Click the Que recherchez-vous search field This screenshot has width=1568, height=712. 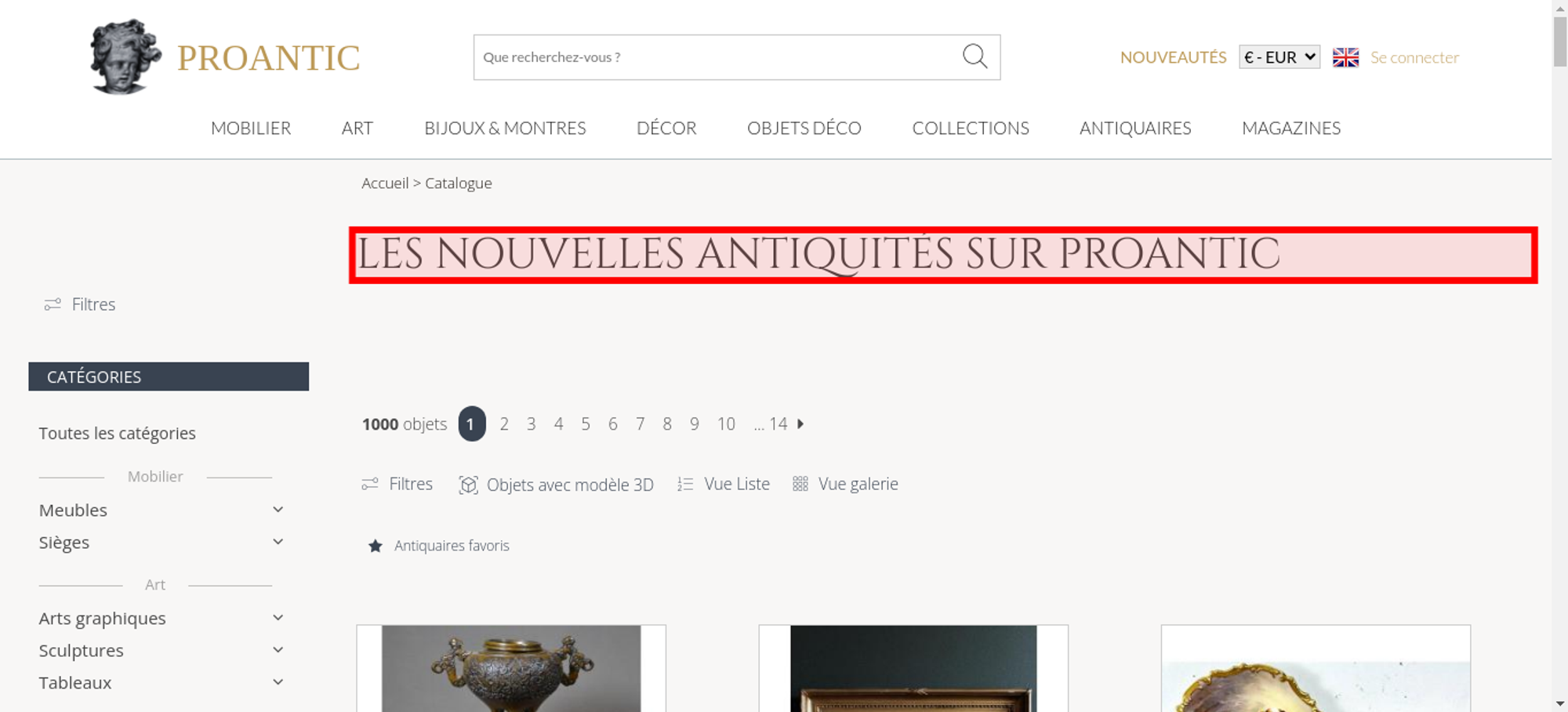pos(717,57)
